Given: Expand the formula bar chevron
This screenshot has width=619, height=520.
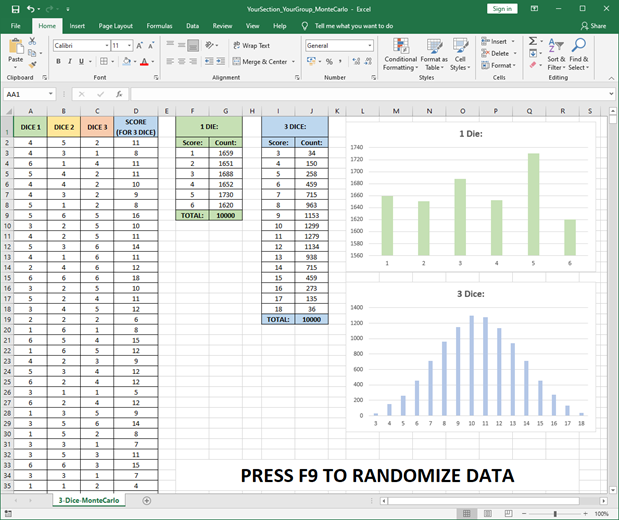Looking at the screenshot, I should (611, 94).
